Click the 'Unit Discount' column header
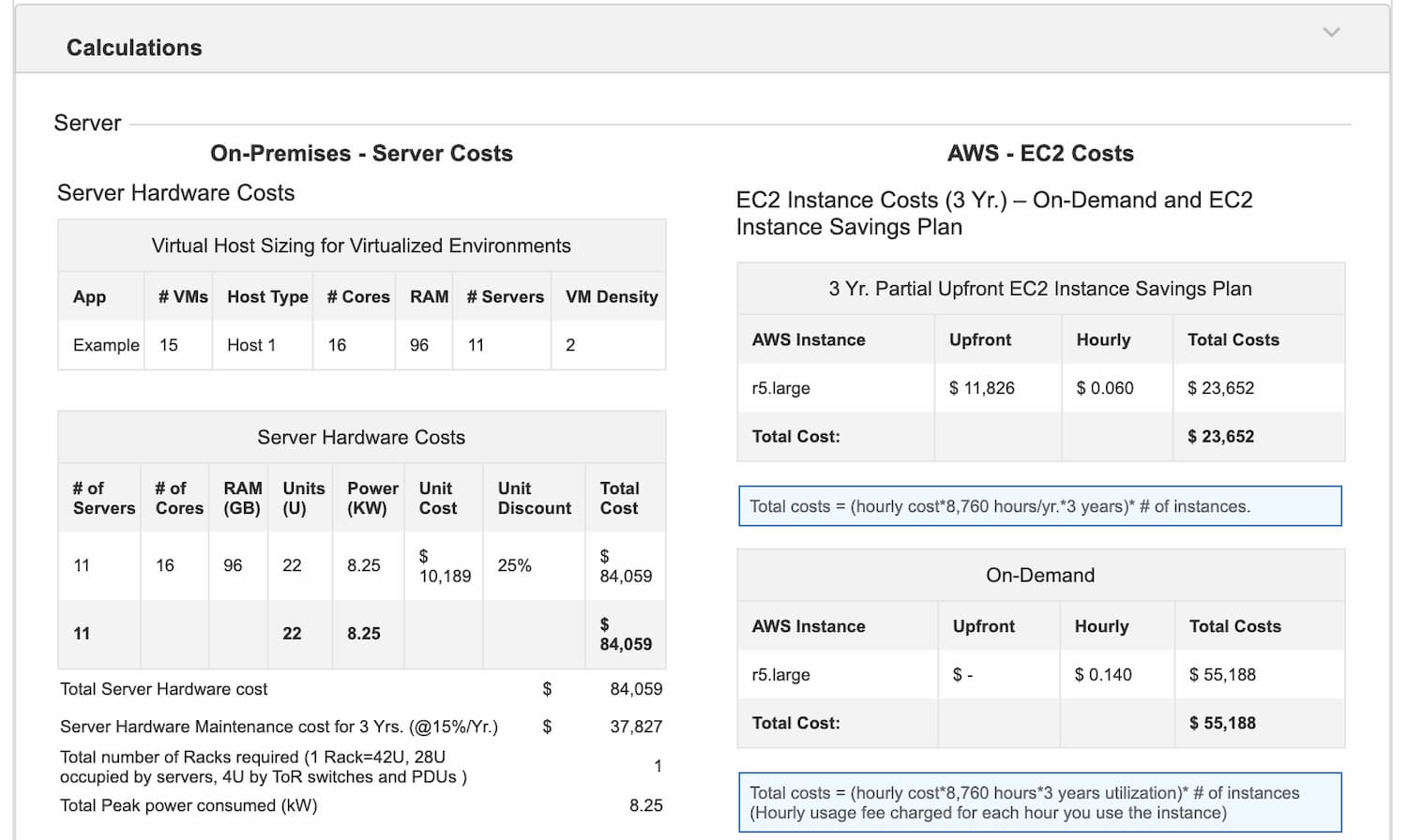Image resolution: width=1407 pixels, height=840 pixels. point(535,498)
